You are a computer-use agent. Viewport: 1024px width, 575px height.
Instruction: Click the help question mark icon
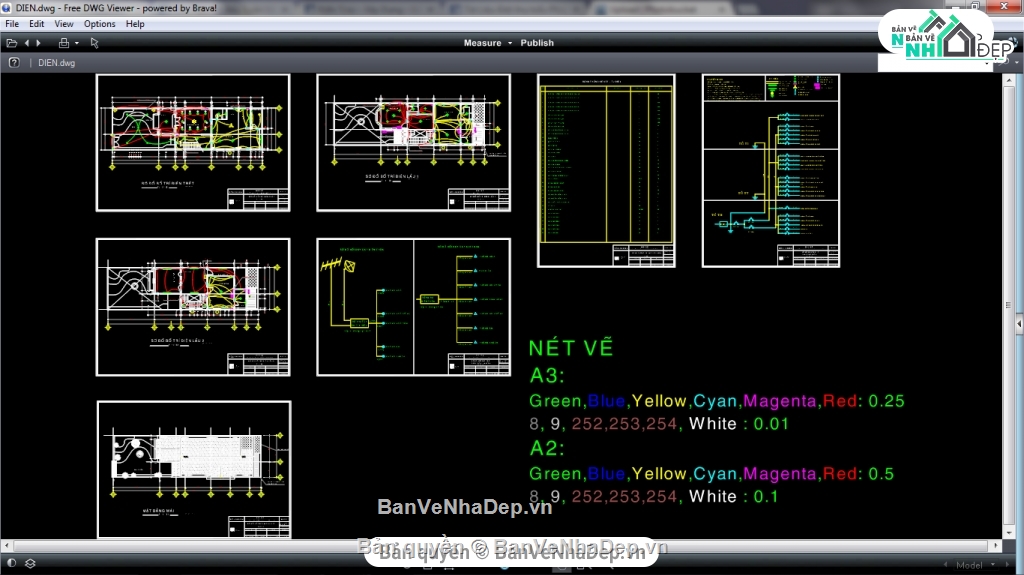tap(14, 62)
